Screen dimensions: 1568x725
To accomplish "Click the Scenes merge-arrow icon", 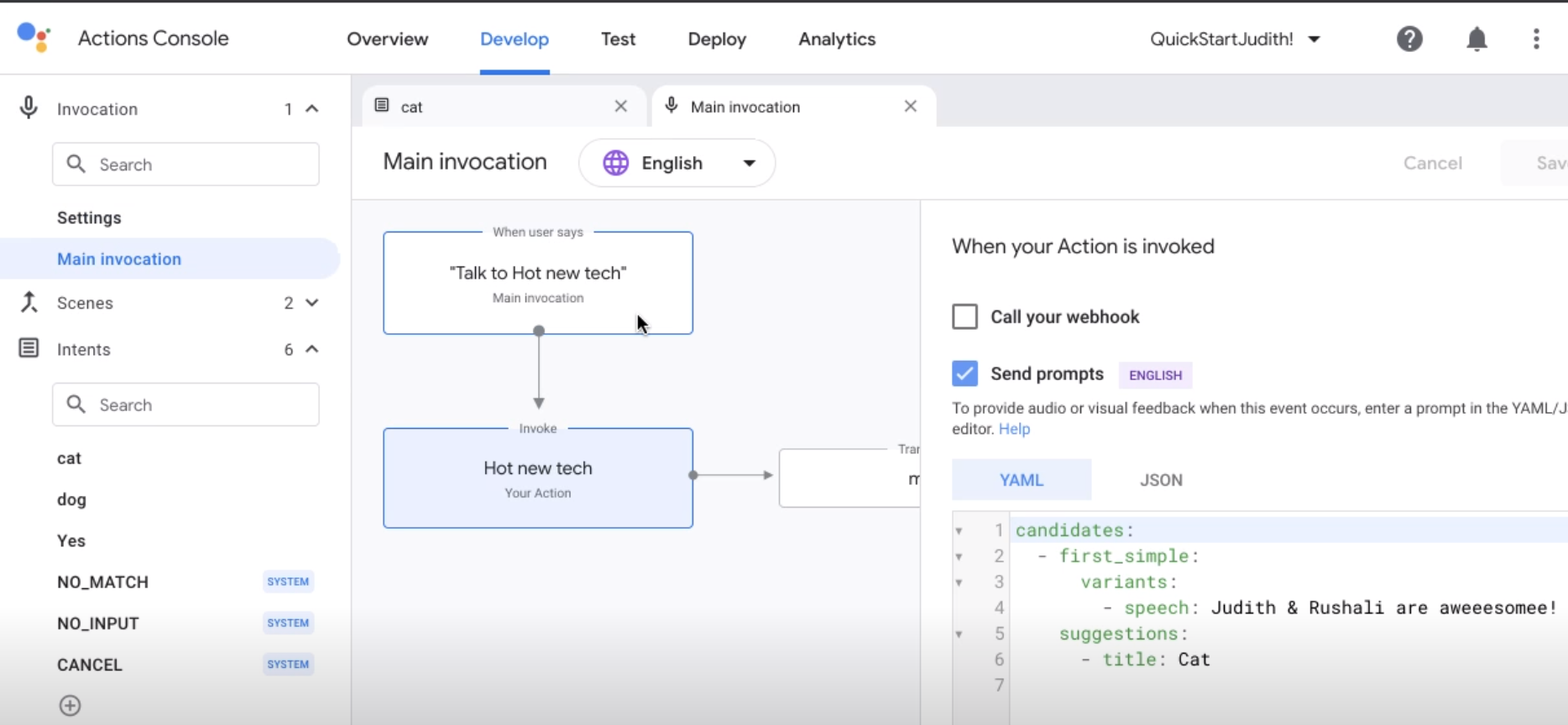I will pyautogui.click(x=29, y=302).
